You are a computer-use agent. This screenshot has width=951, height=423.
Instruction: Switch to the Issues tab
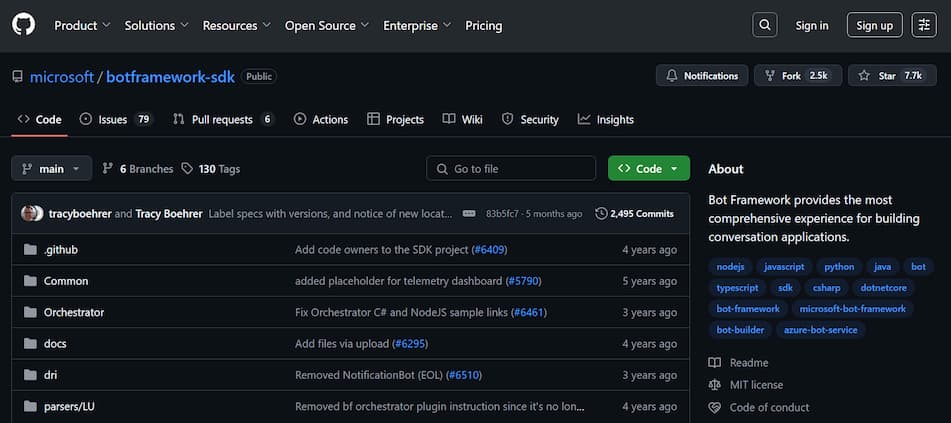pyautogui.click(x=116, y=120)
